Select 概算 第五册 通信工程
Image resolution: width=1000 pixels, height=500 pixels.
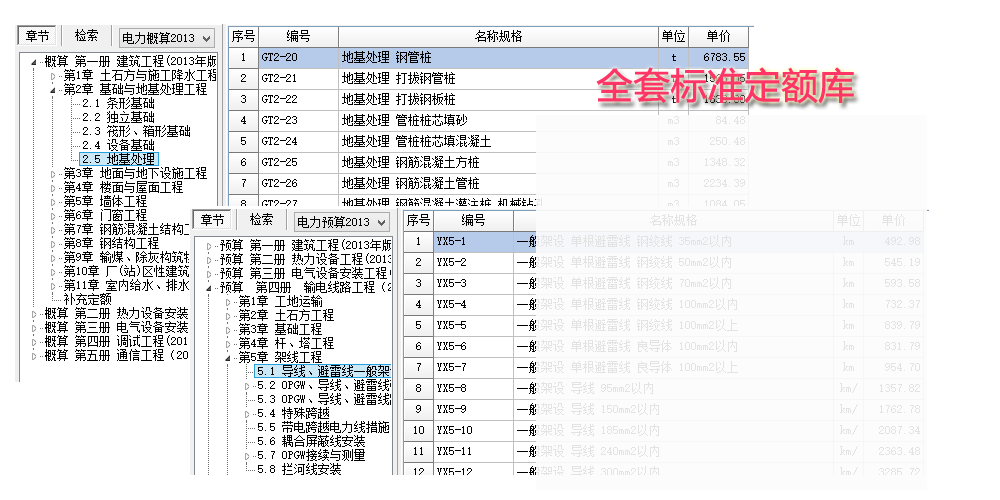pyautogui.click(x=116, y=355)
